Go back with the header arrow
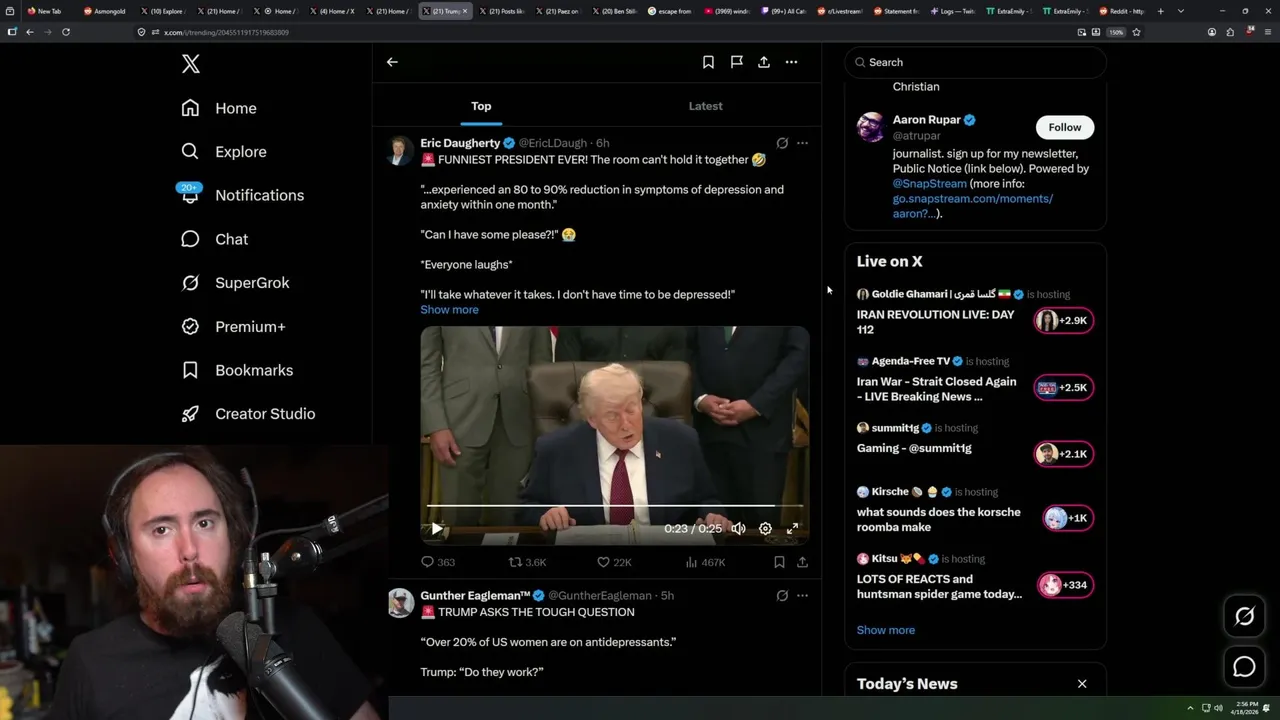 pos(392,62)
